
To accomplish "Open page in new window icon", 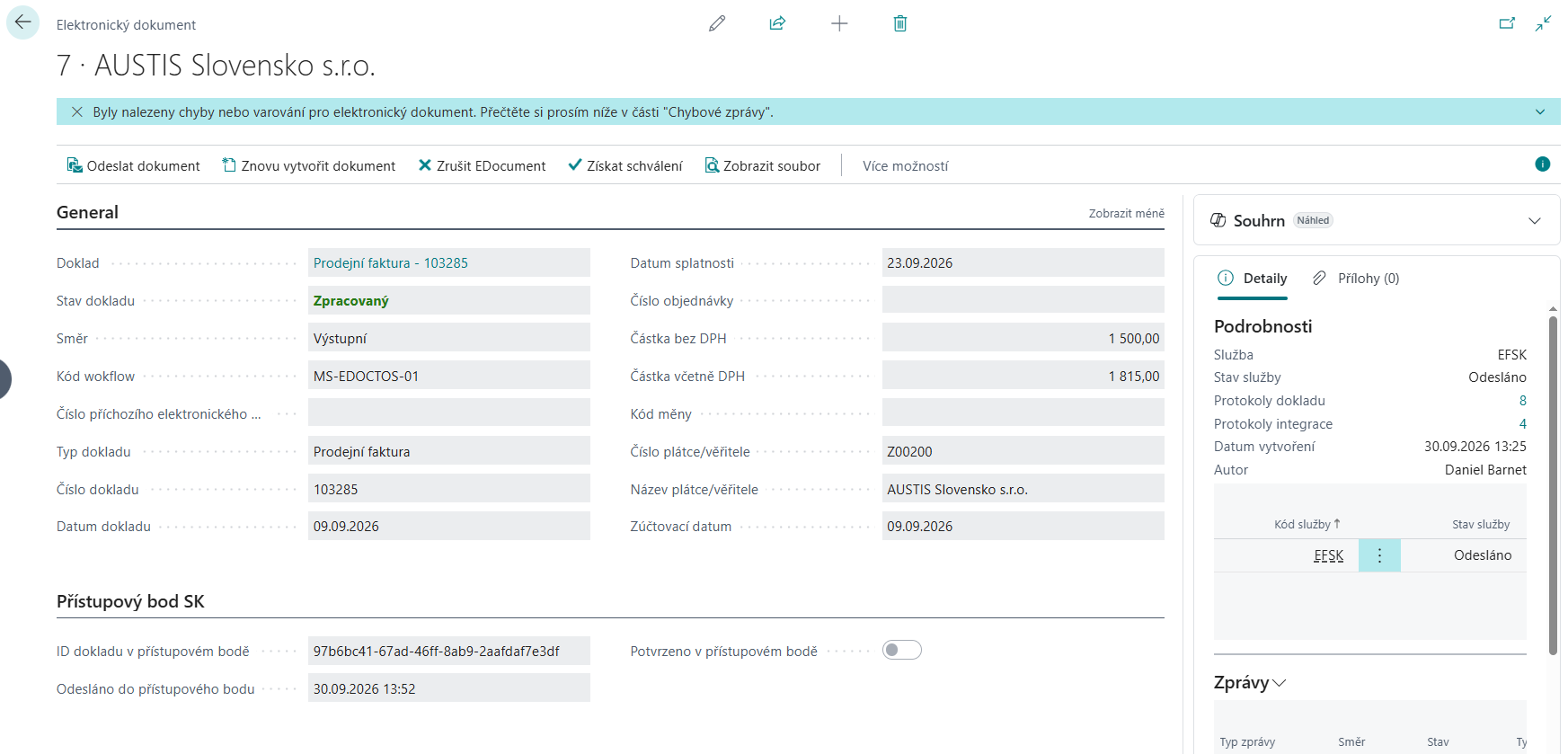I will (x=1507, y=23).
